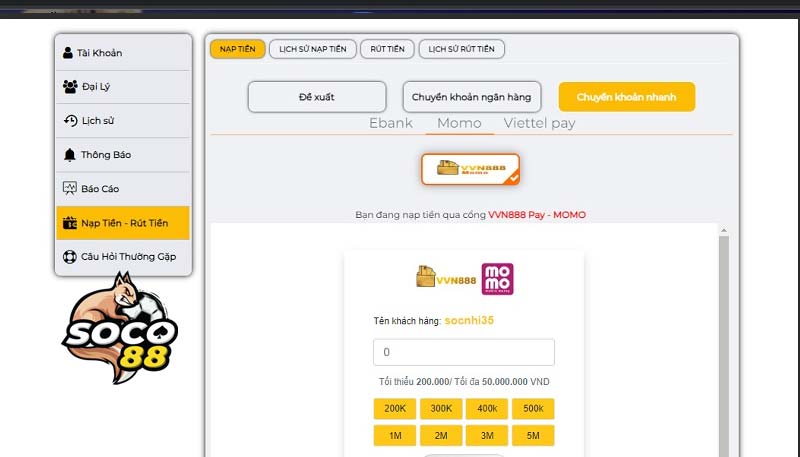Click the Đại Lý group icon
The height and width of the screenshot is (457, 800).
[69, 87]
